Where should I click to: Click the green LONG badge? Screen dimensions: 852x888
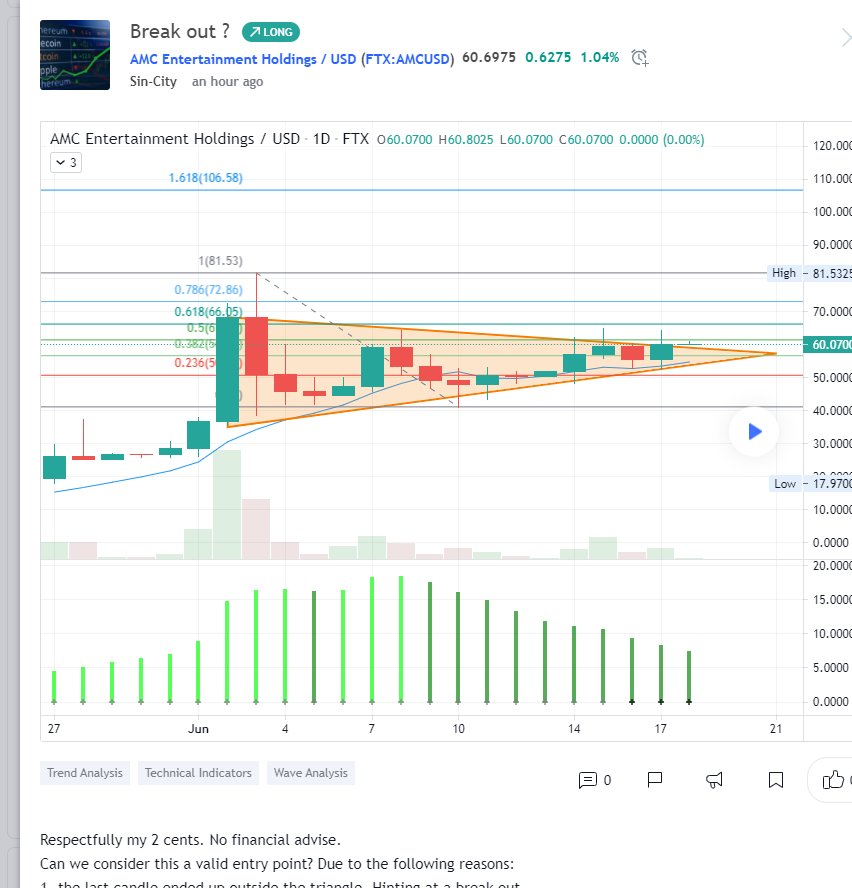tap(270, 32)
